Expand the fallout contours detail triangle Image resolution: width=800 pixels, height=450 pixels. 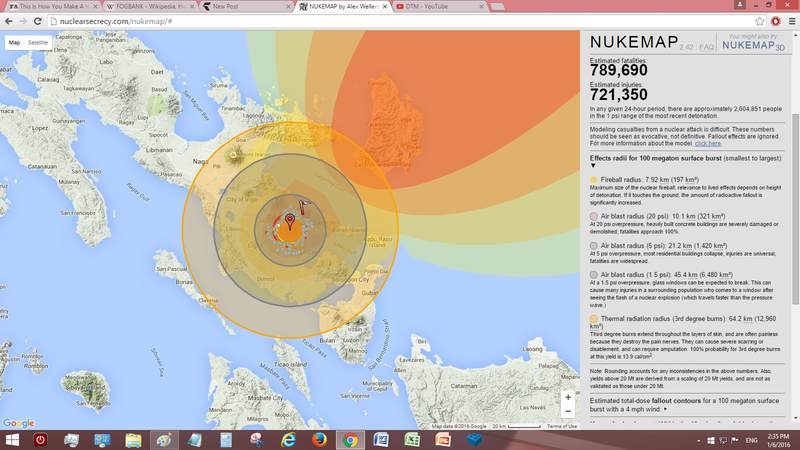pyautogui.click(x=665, y=409)
